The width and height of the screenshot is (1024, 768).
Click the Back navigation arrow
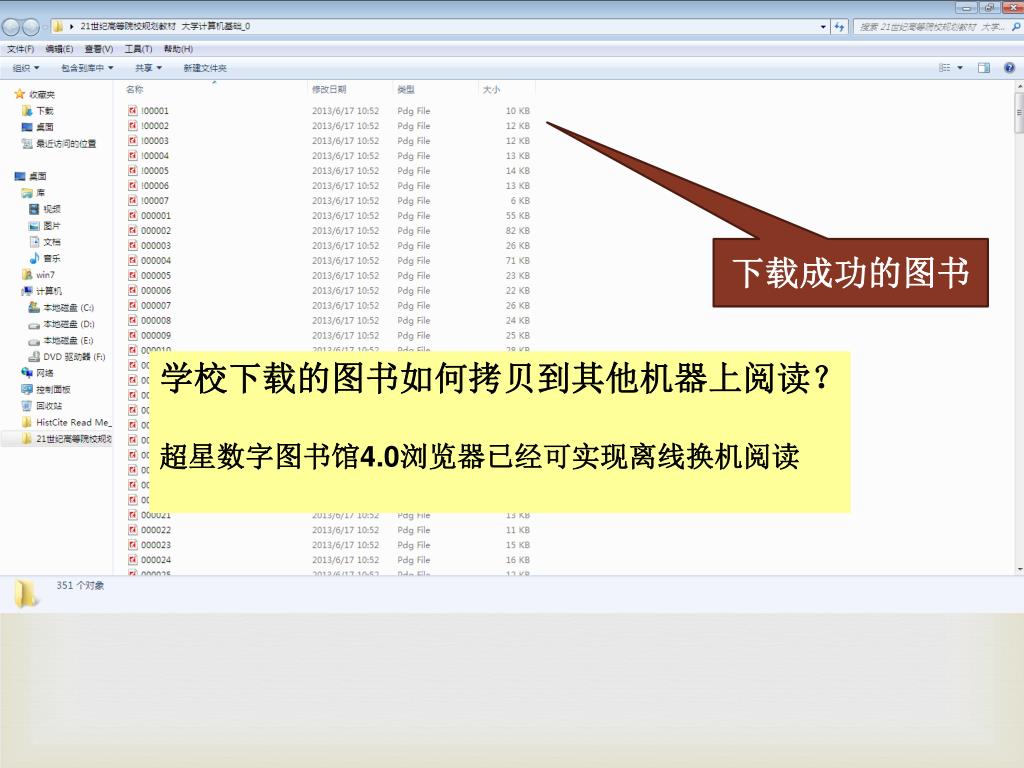click(11, 27)
